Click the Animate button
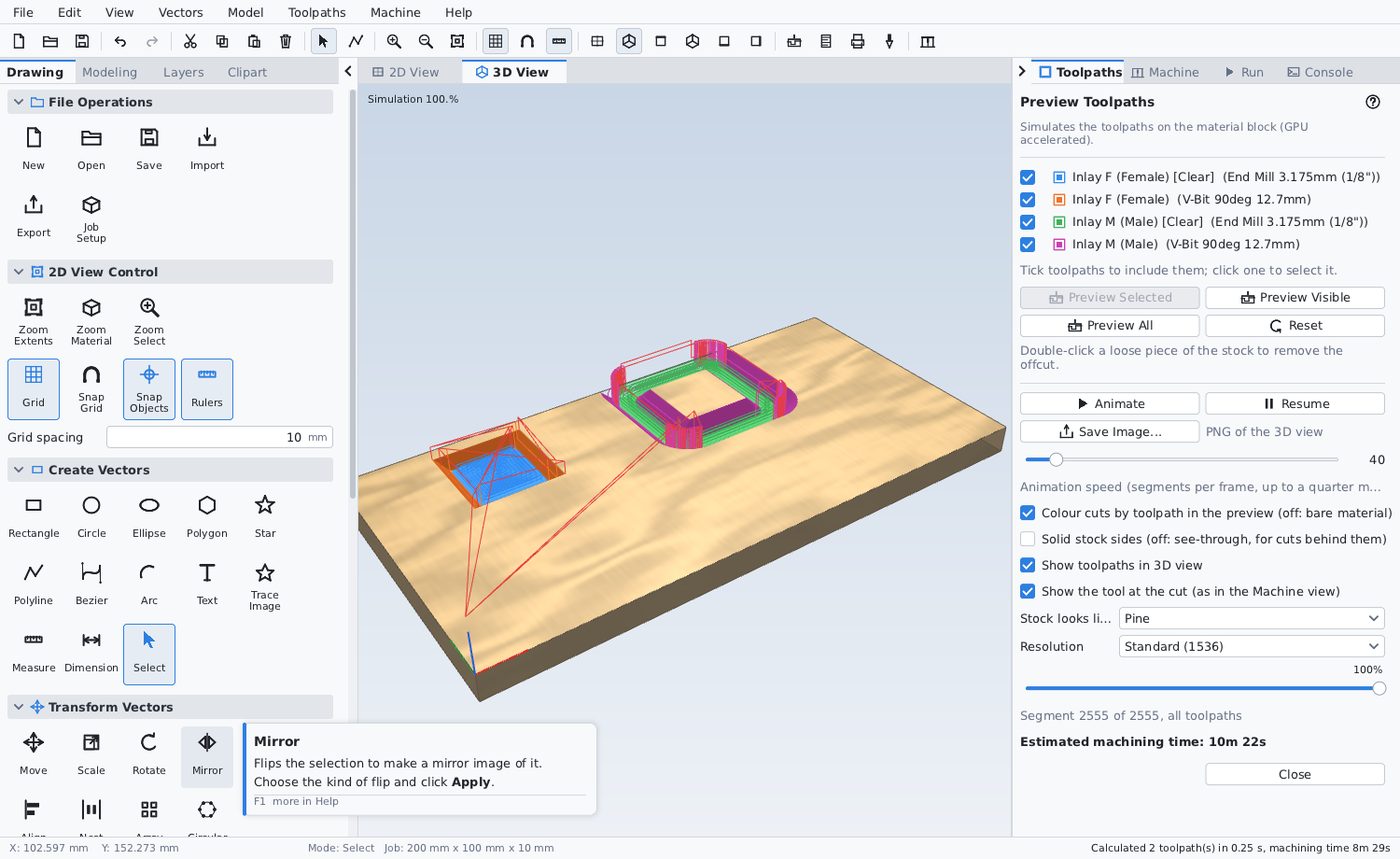Viewport: 1400px width, 859px height. click(x=1109, y=404)
